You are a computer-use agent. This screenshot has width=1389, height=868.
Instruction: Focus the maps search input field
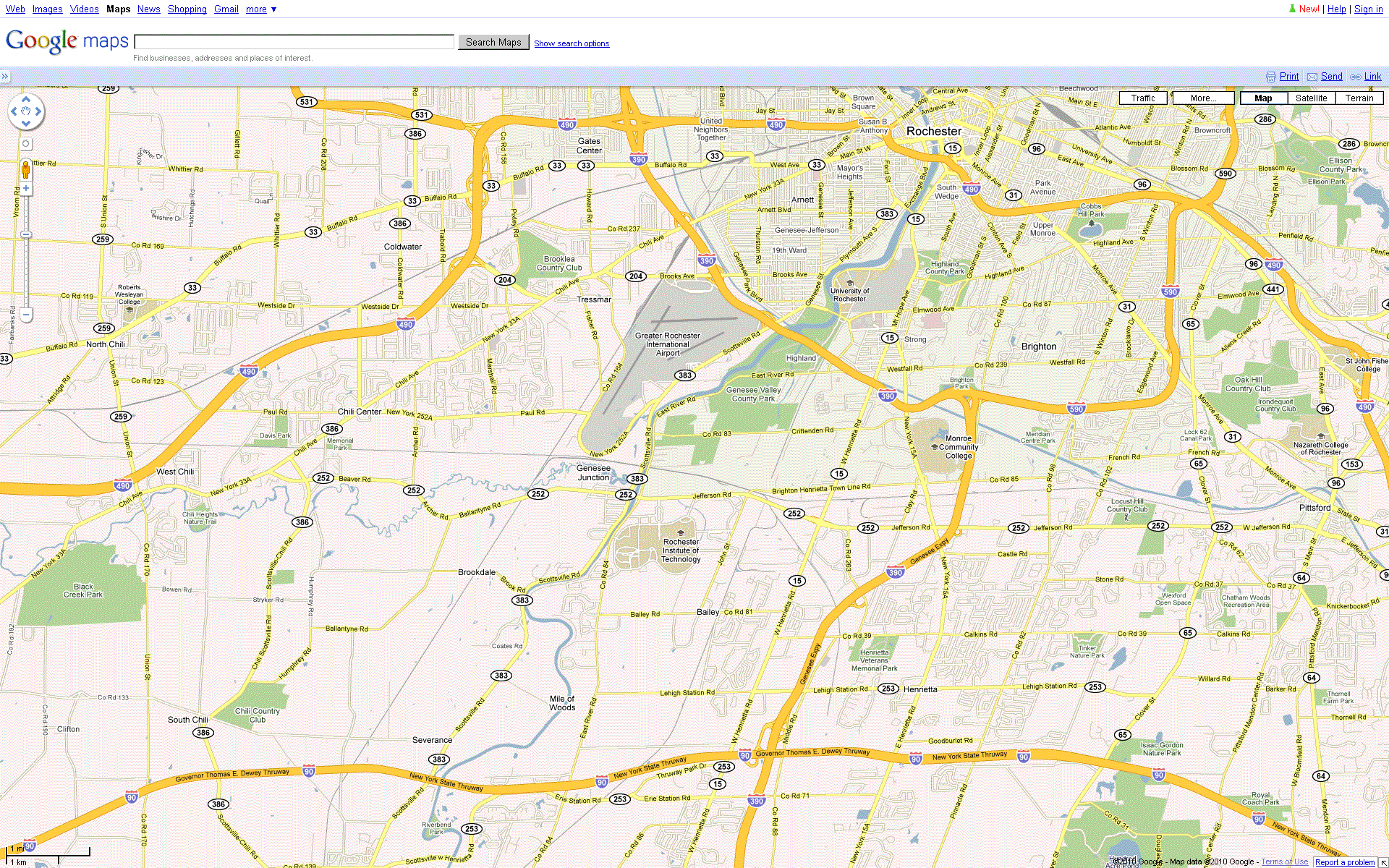pos(294,42)
